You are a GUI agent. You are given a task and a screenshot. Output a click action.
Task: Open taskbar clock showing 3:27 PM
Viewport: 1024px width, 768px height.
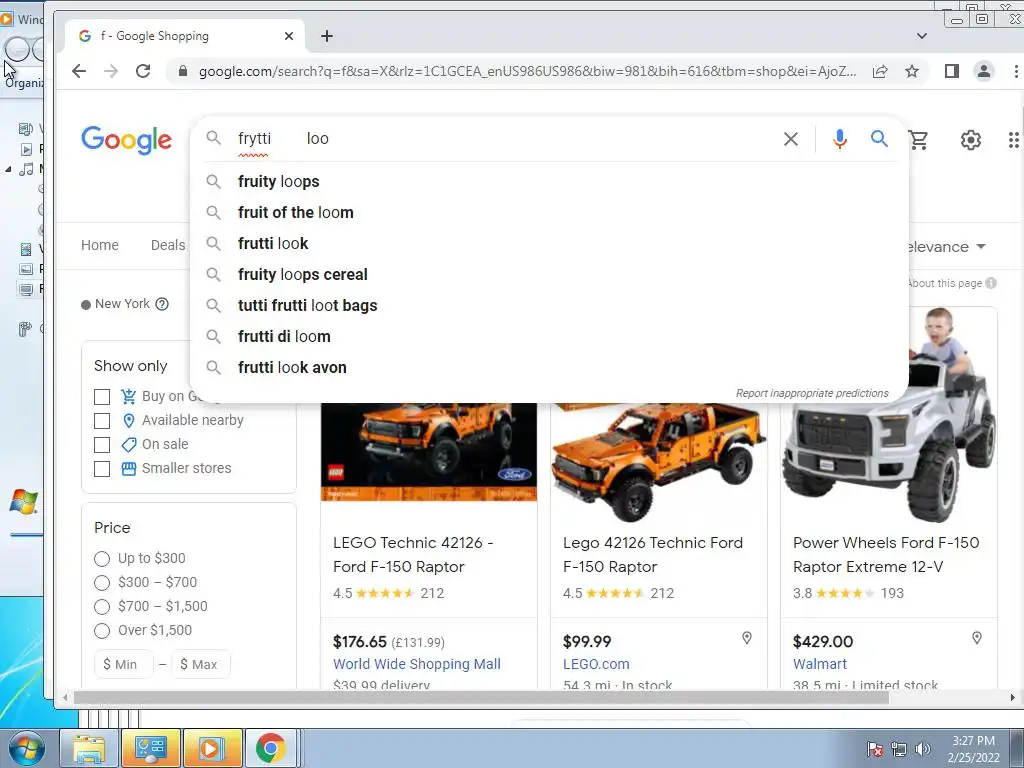point(973,749)
